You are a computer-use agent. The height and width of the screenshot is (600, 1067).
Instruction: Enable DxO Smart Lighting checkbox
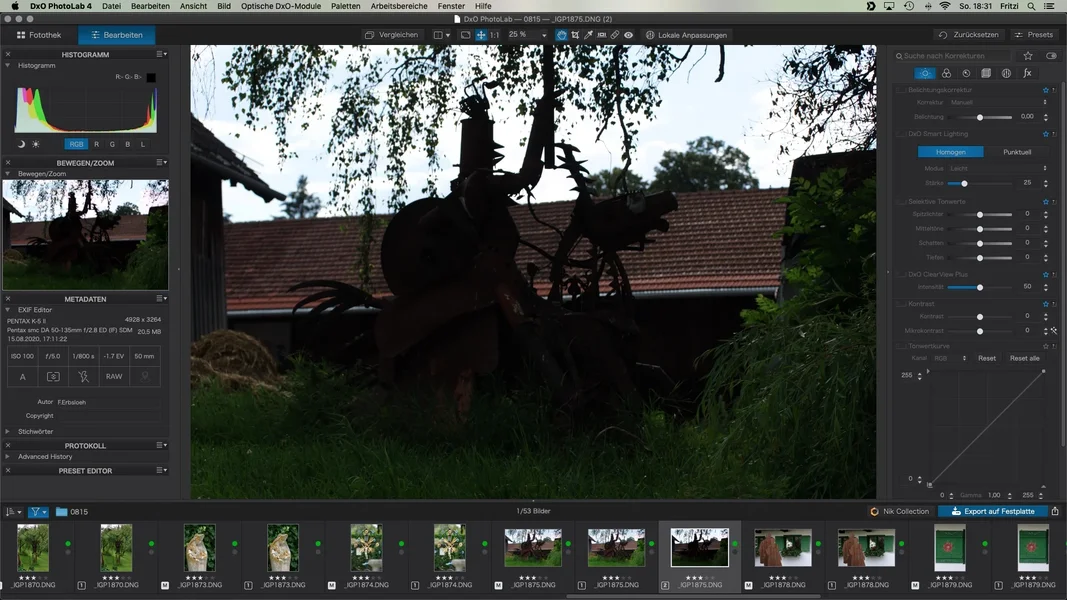(902, 134)
